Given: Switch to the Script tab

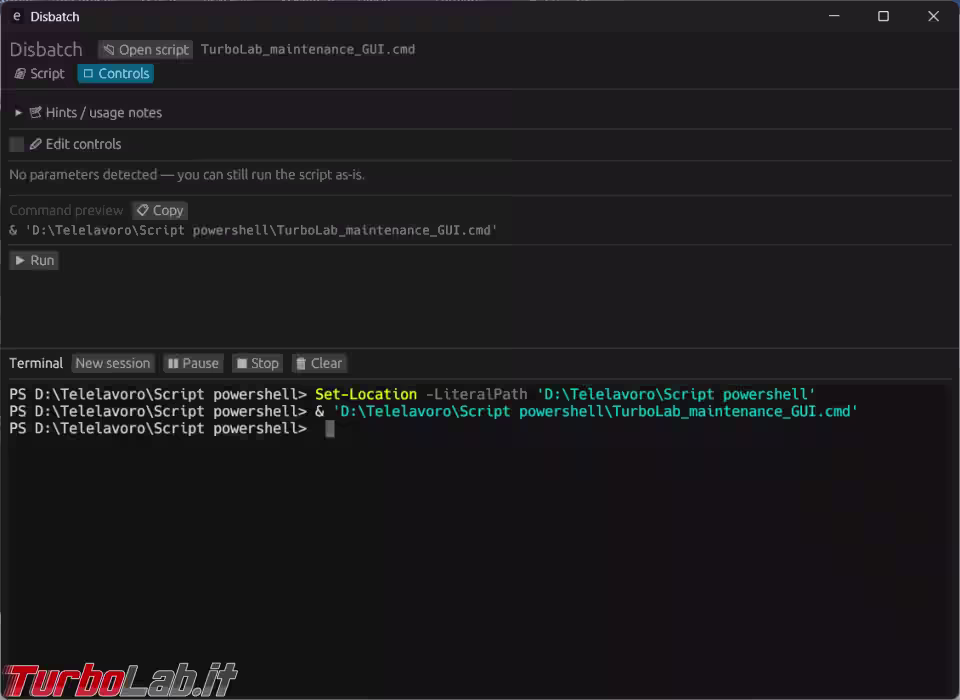Looking at the screenshot, I should (39, 73).
